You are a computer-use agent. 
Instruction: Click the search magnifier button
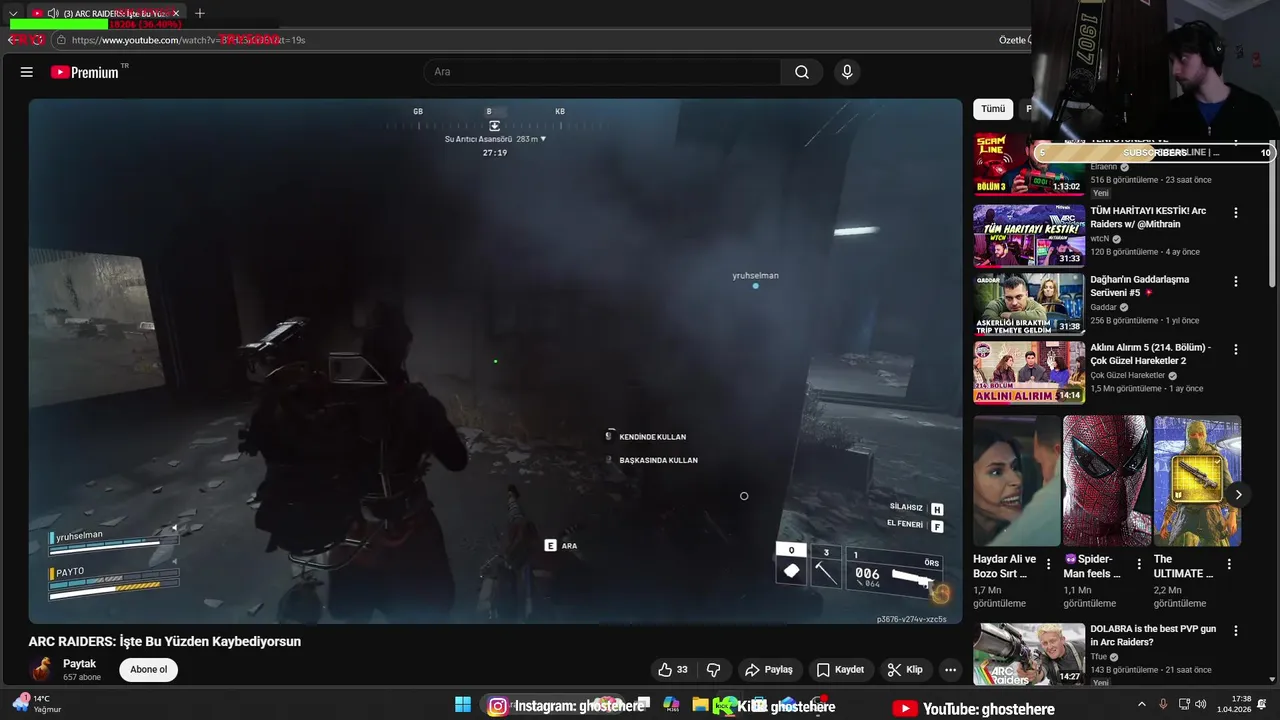pyautogui.click(x=802, y=72)
